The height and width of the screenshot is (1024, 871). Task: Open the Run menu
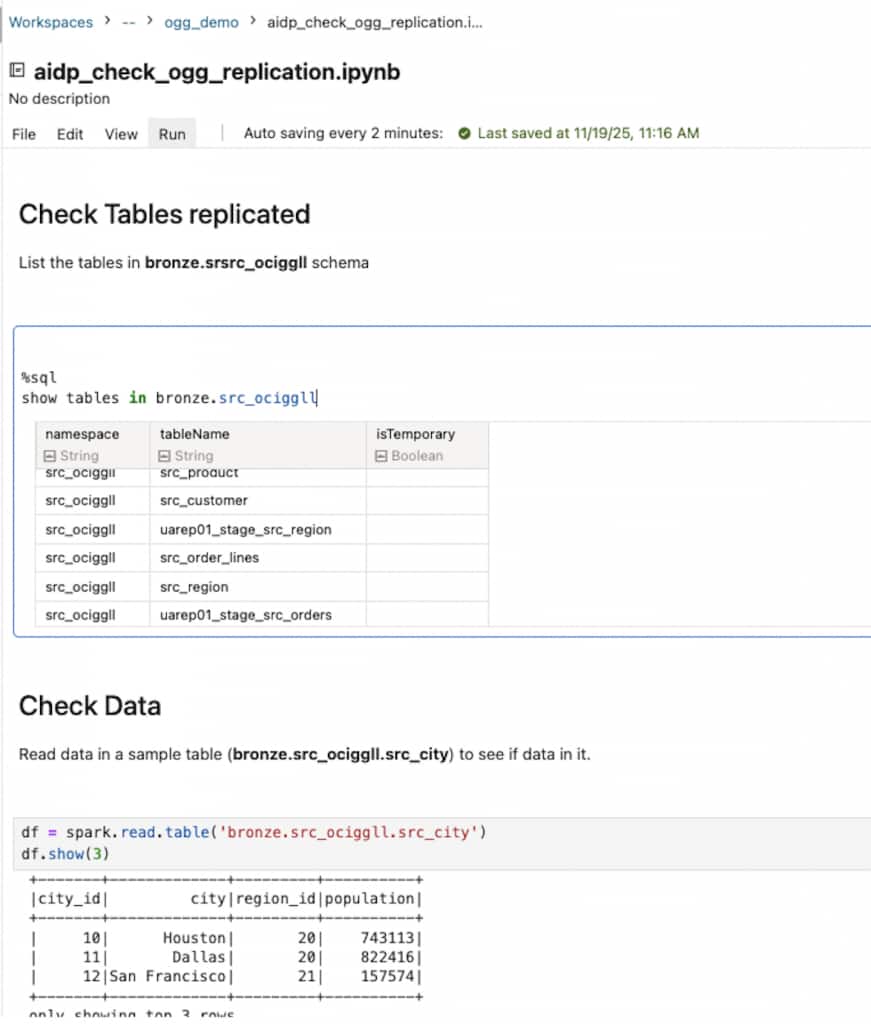pos(172,134)
